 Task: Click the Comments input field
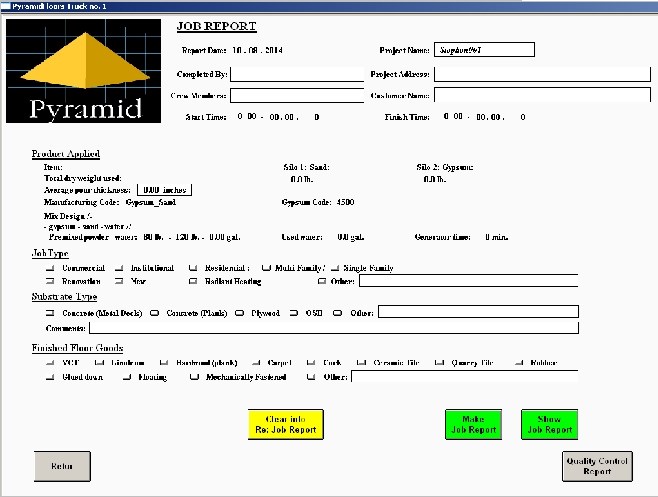(x=334, y=328)
